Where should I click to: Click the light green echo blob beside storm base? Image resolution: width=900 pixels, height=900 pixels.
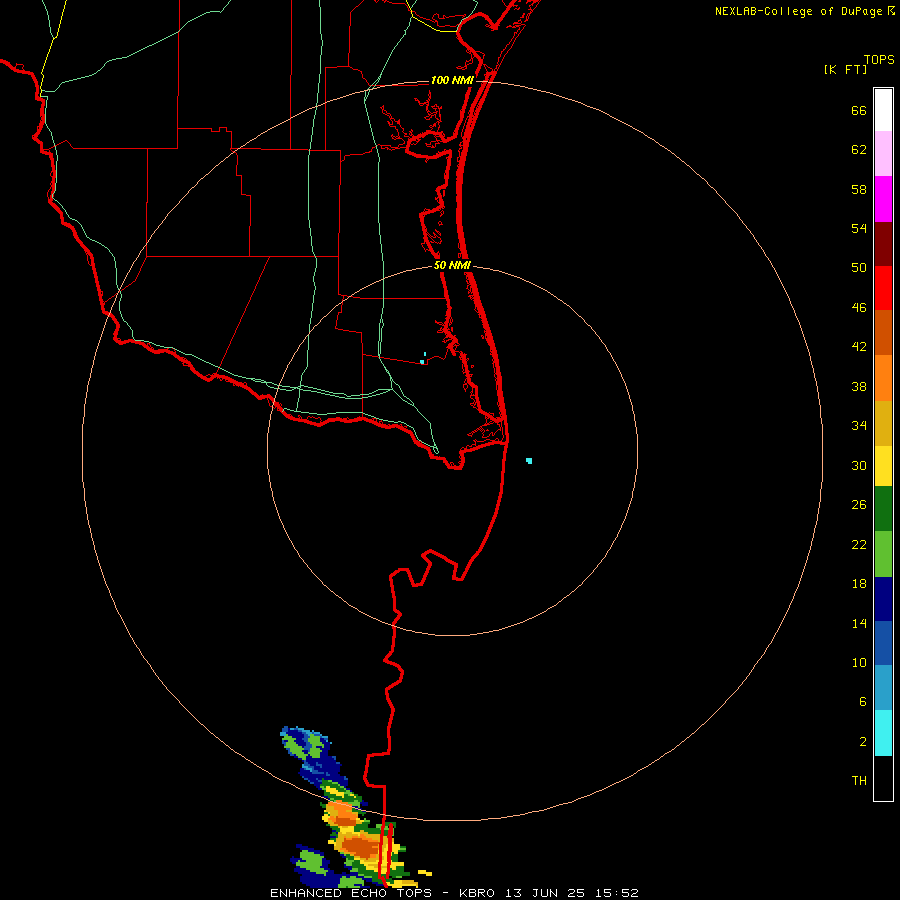[310, 862]
